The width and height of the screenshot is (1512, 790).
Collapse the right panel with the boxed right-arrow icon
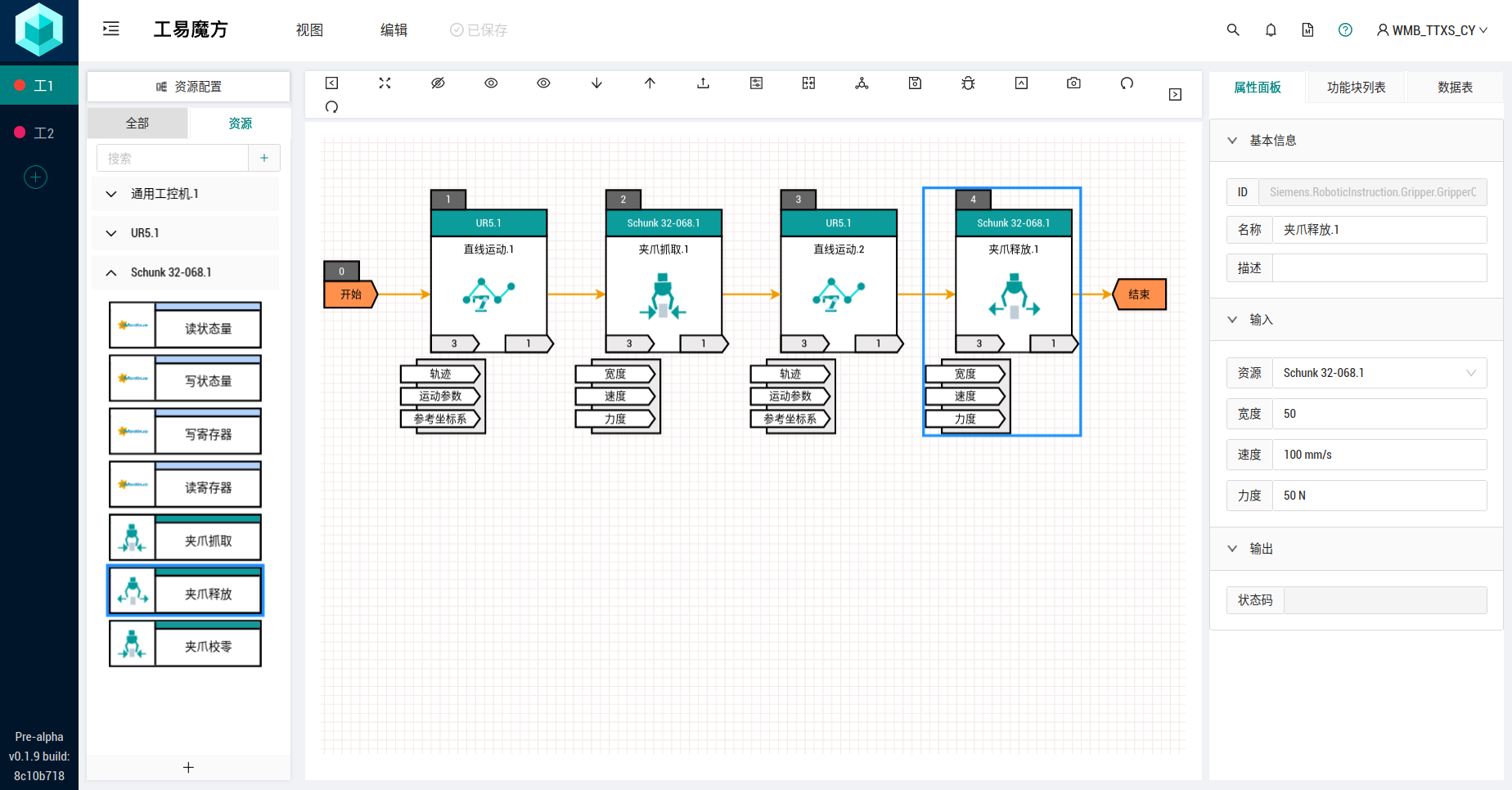[x=1175, y=95]
